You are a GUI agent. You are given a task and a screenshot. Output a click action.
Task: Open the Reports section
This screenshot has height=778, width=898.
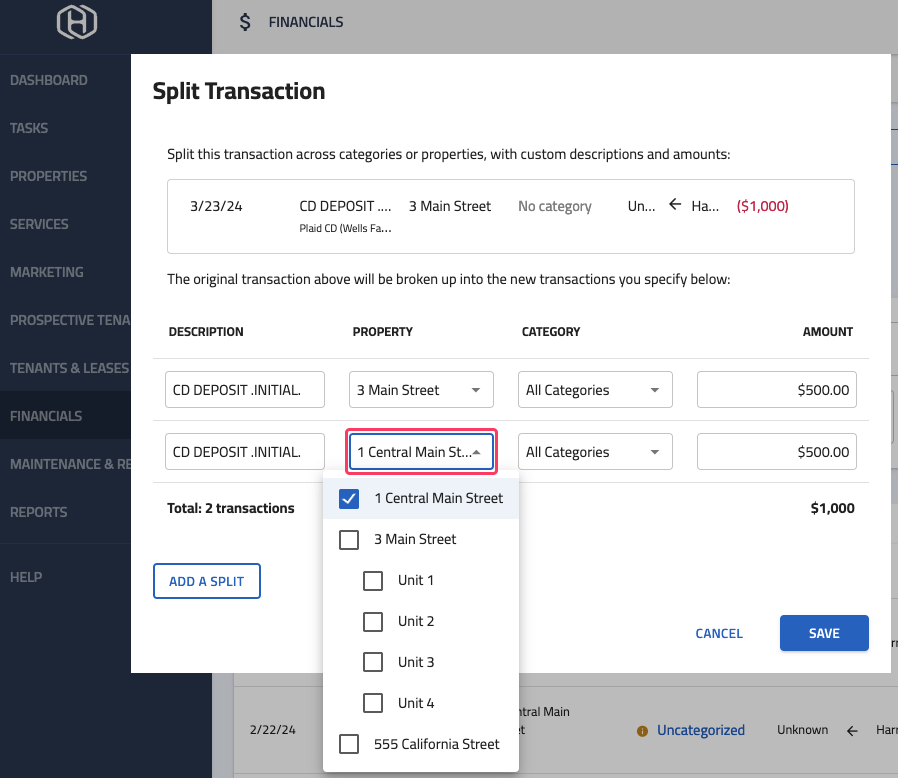(38, 512)
